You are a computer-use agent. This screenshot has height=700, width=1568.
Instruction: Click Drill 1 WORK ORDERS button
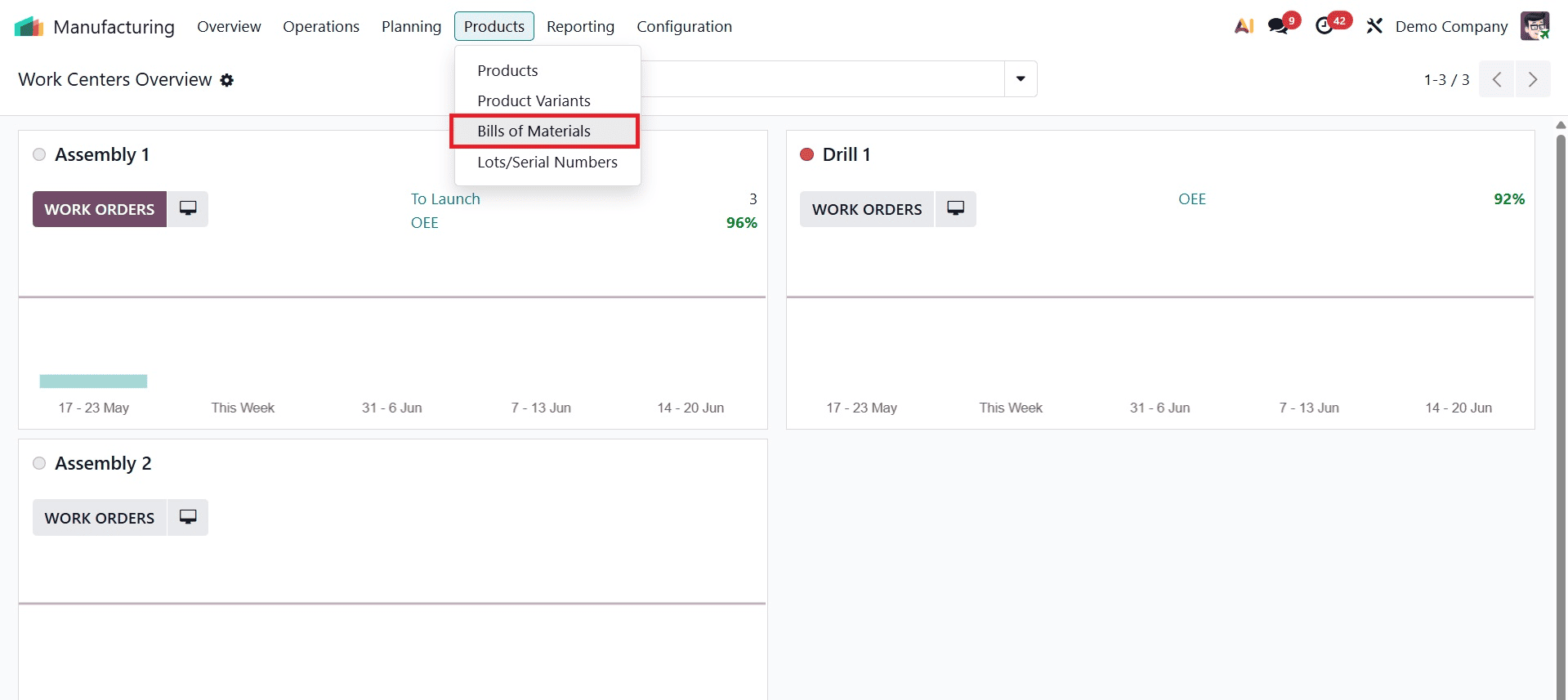(x=867, y=209)
